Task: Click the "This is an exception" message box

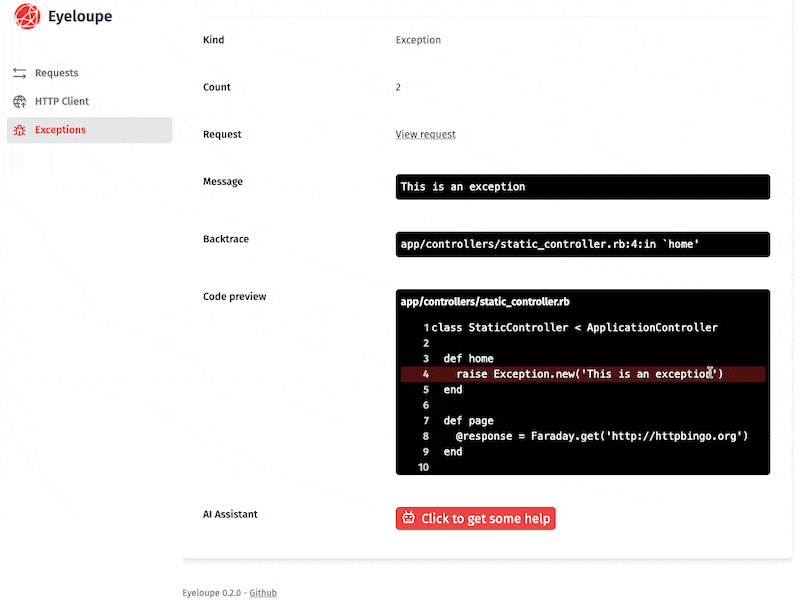Action: (x=582, y=187)
